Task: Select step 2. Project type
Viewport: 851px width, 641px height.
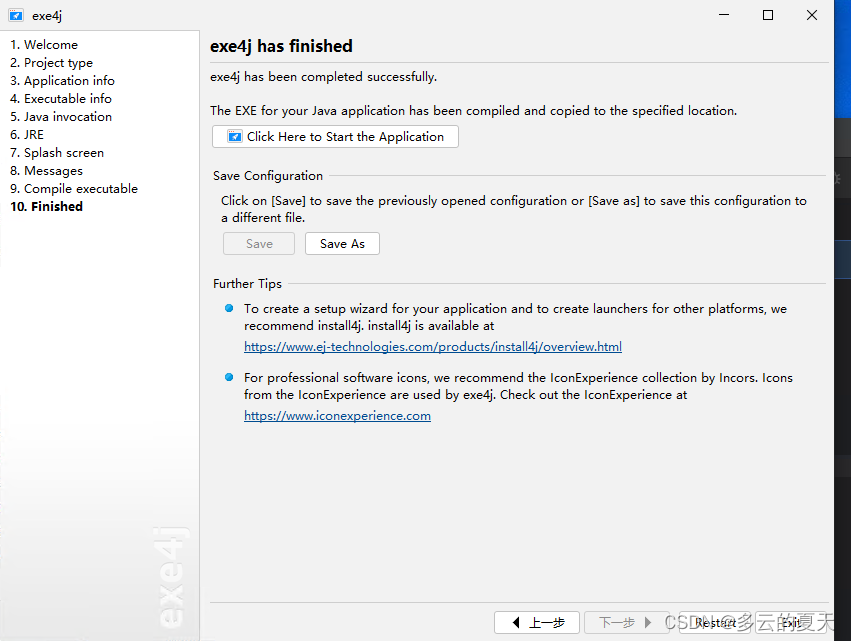Action: [52, 63]
